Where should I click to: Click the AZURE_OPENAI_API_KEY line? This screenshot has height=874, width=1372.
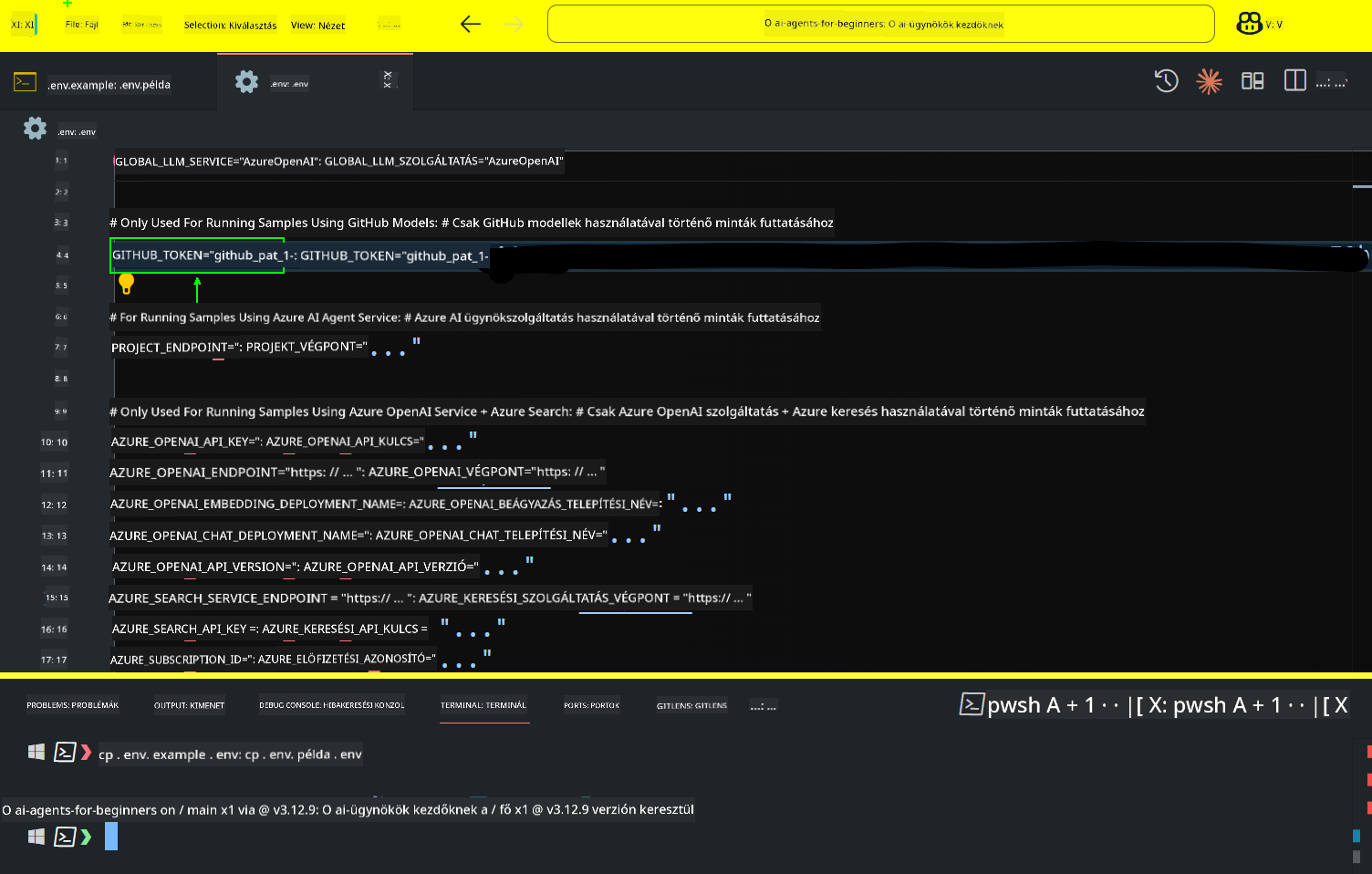point(294,442)
